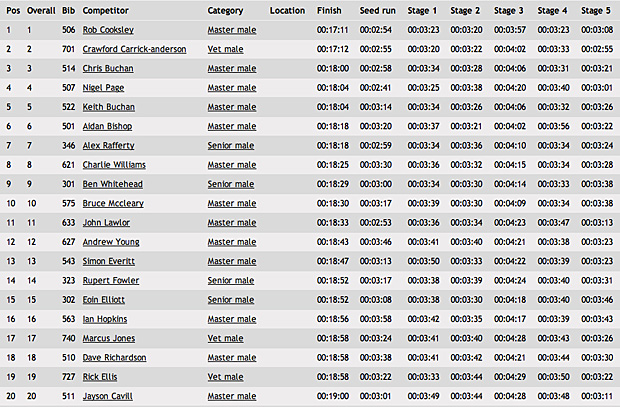Click John Lawlor's name link
Image resolution: width=620 pixels, height=407 pixels.
[106, 223]
